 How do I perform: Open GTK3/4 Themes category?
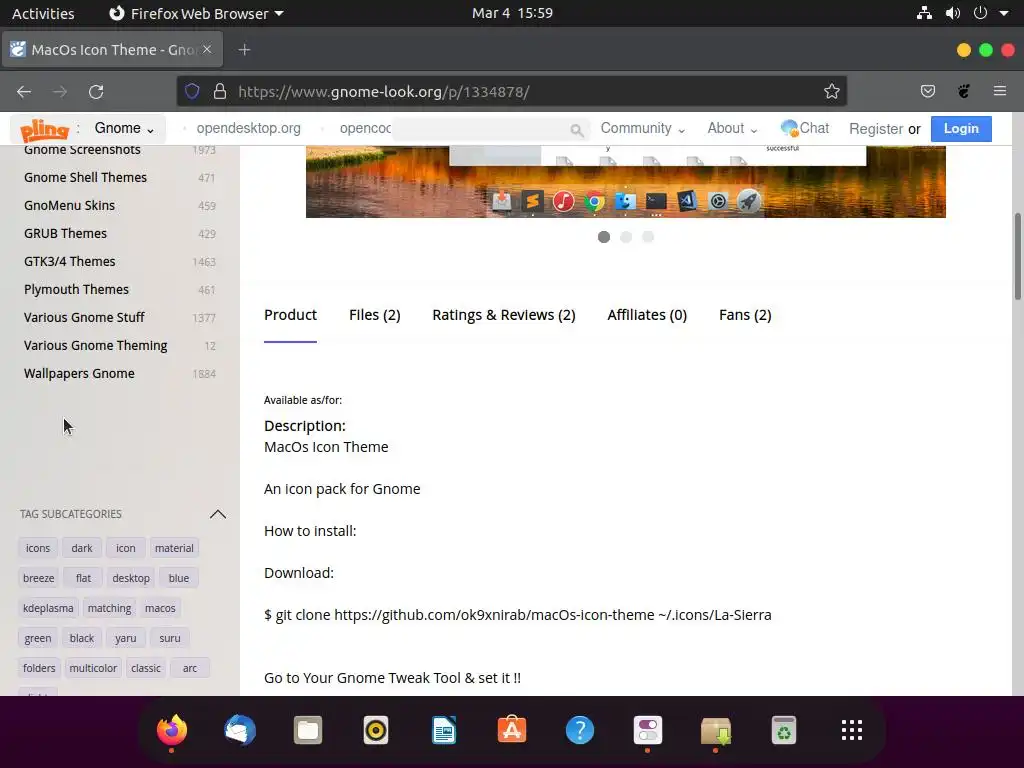click(x=69, y=261)
